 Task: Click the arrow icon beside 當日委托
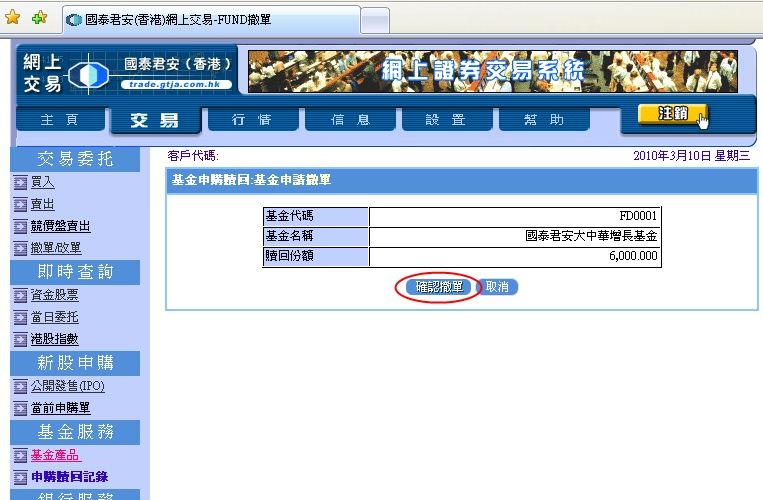20,318
